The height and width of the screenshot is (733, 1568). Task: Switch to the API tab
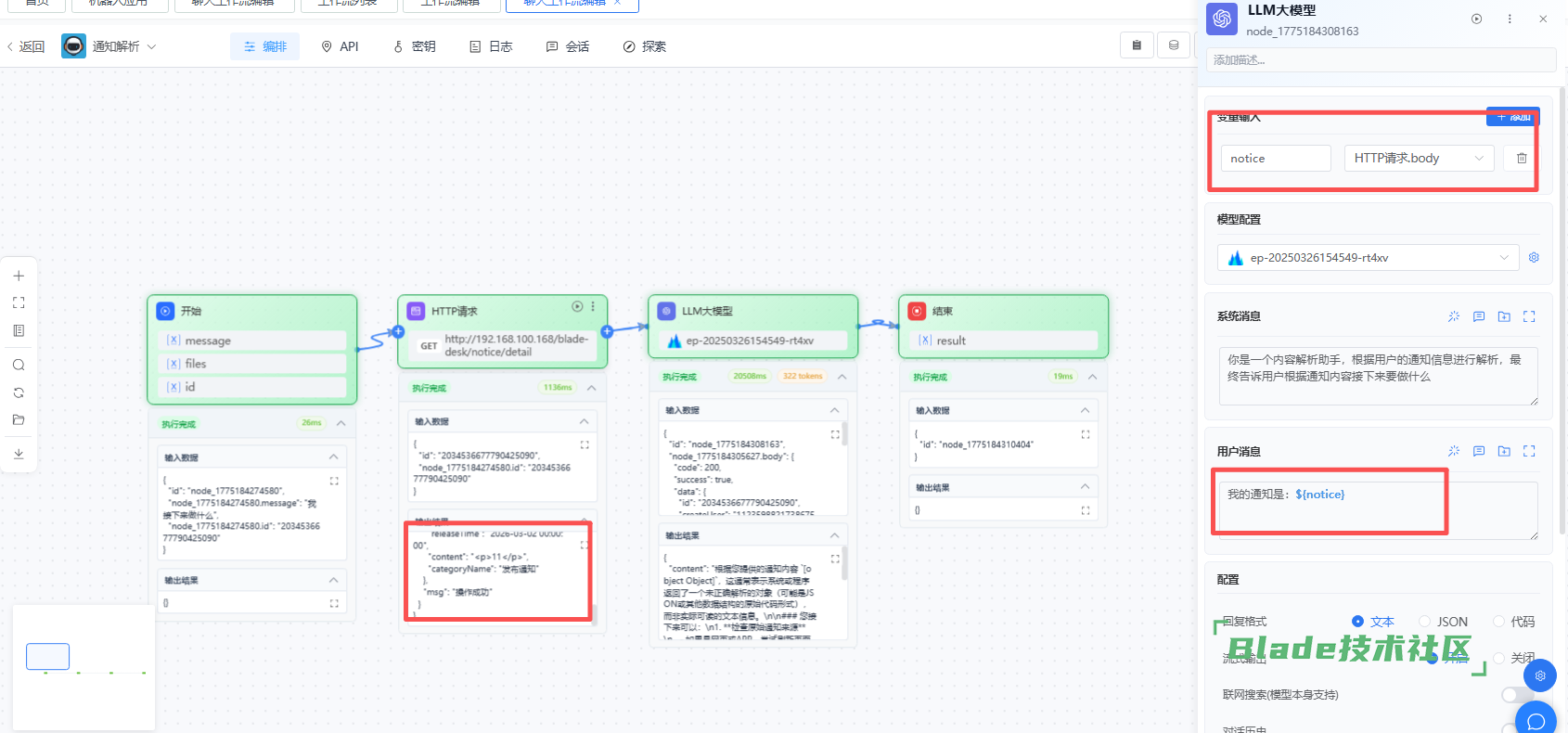point(340,46)
